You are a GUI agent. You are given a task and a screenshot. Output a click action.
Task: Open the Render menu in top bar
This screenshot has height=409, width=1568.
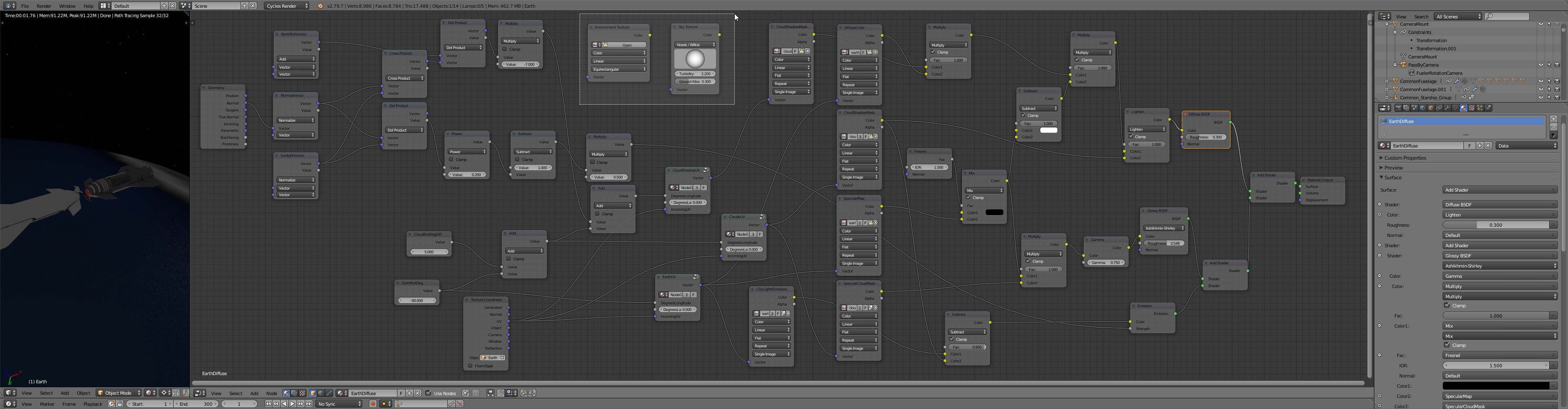click(x=44, y=5)
